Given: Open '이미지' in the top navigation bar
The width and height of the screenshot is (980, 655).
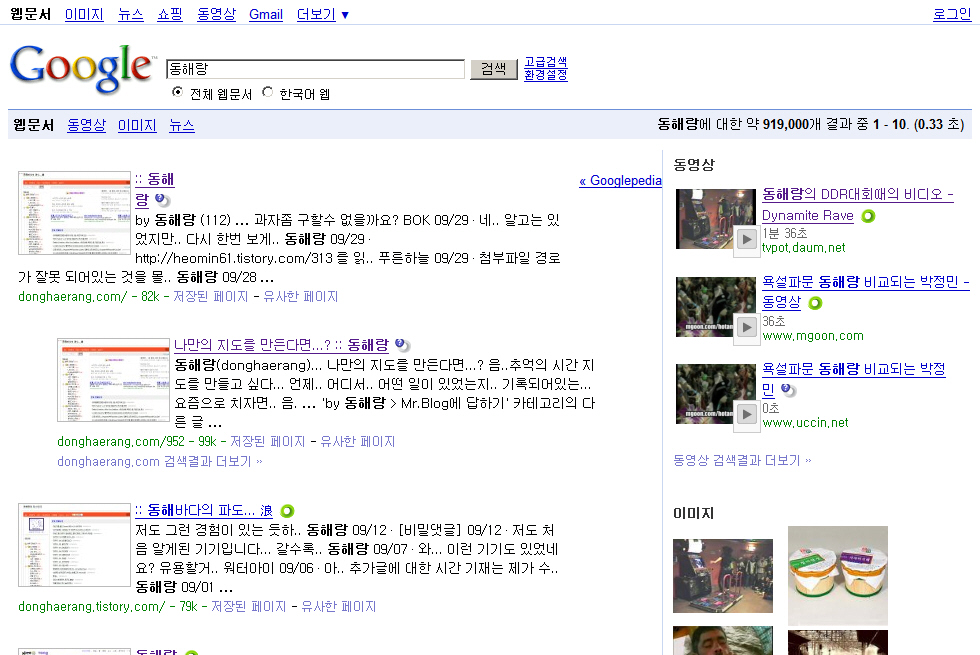Looking at the screenshot, I should [84, 14].
